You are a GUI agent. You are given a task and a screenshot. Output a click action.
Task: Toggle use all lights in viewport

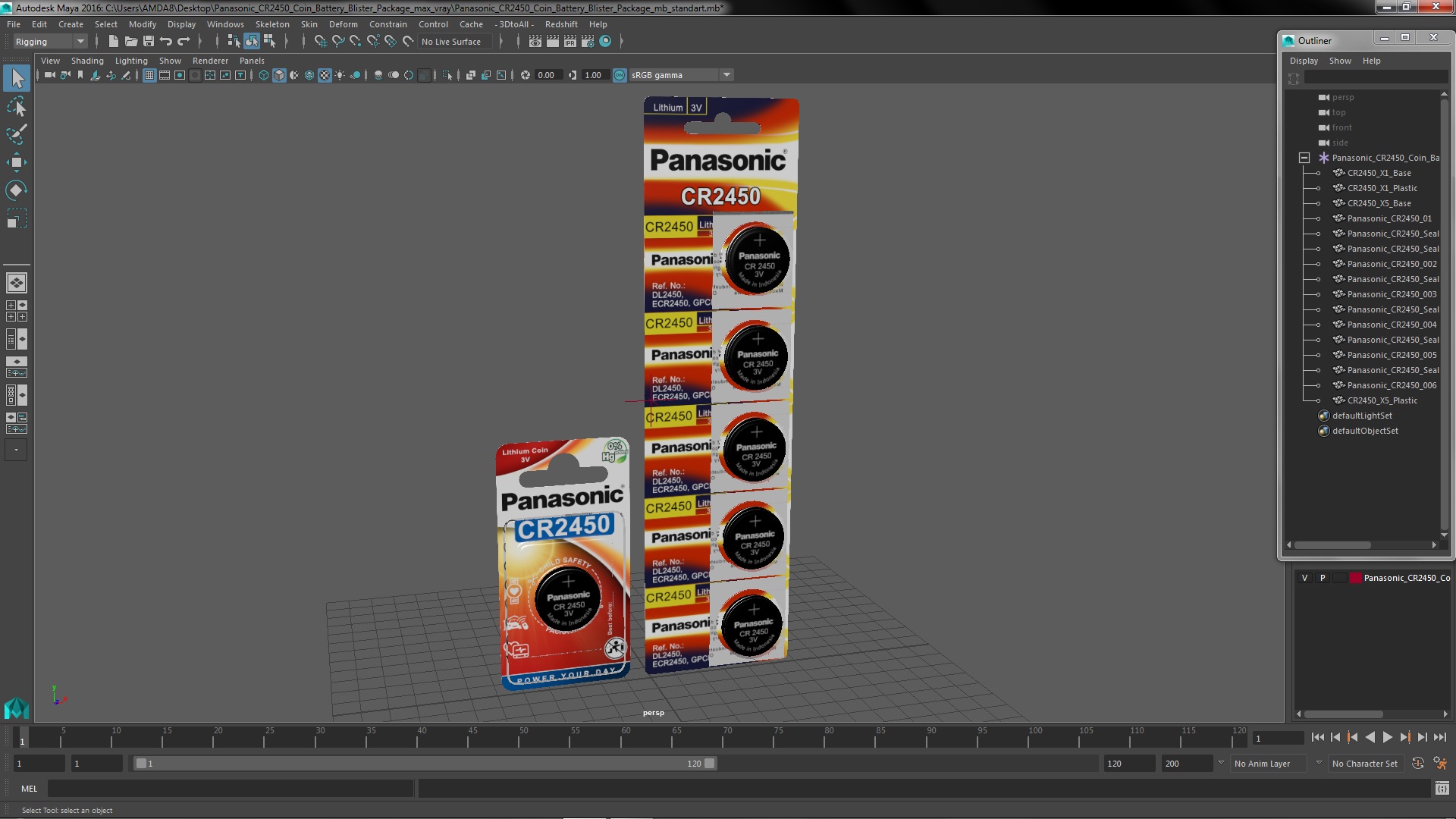pos(340,75)
